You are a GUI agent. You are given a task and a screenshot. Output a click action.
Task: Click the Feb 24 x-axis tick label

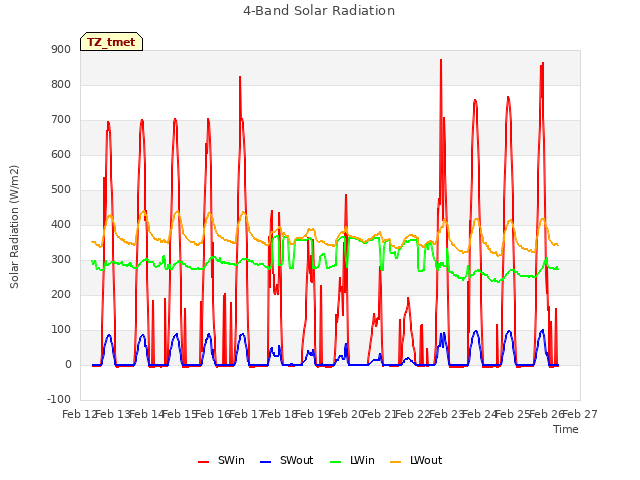coord(480,414)
